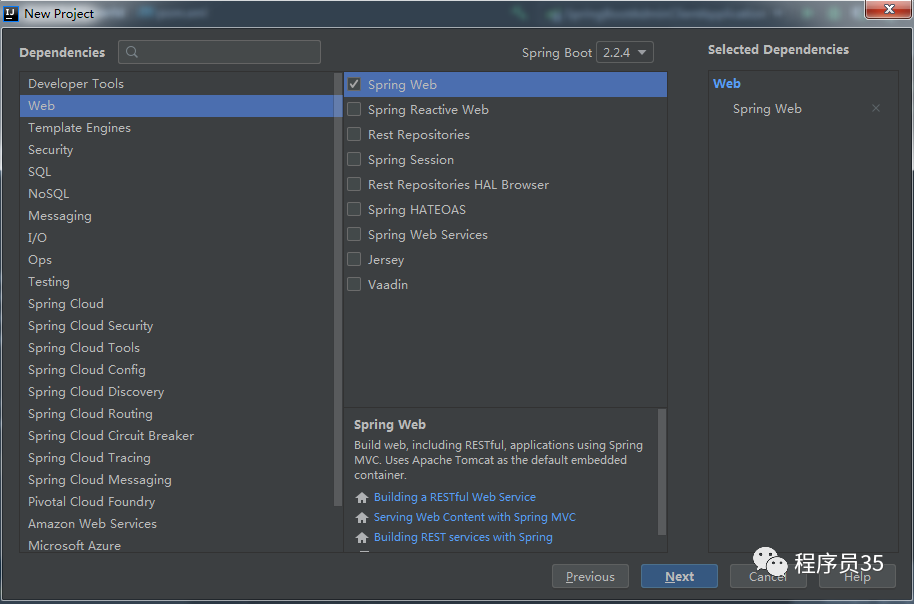This screenshot has height=604, width=914.
Task: Click the Dependencies search input field
Action: (219, 52)
